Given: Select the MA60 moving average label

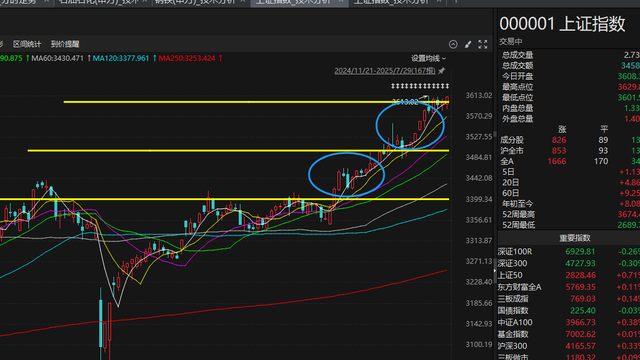Looking at the screenshot, I should pyautogui.click(x=57, y=58).
